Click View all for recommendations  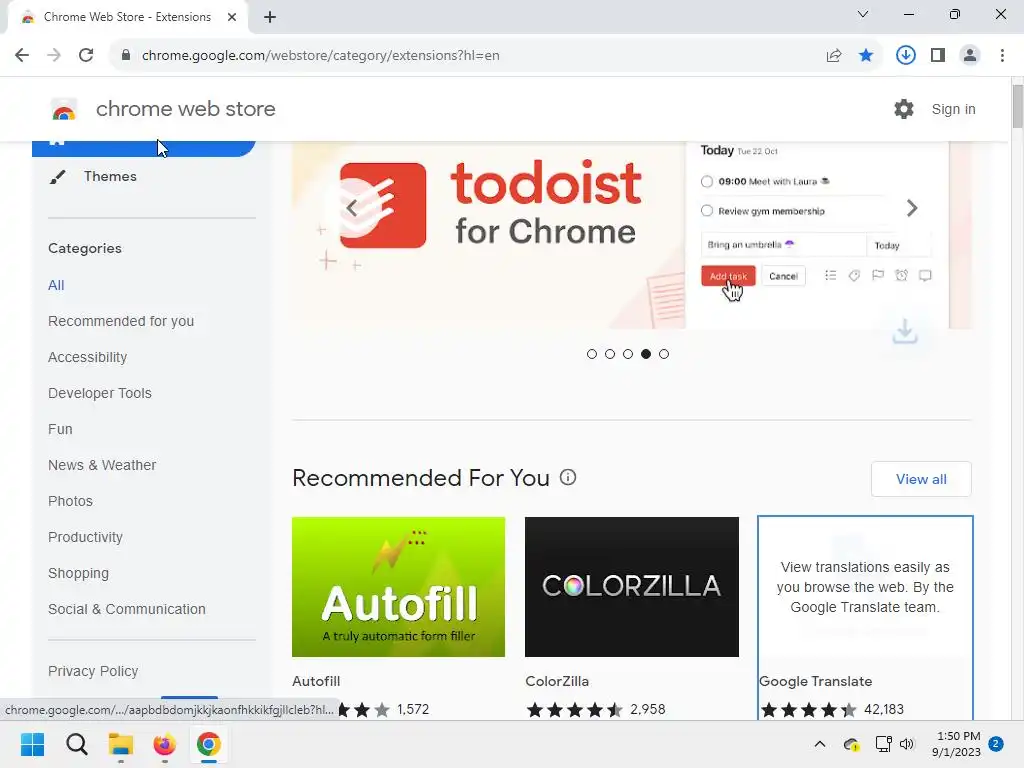921,479
